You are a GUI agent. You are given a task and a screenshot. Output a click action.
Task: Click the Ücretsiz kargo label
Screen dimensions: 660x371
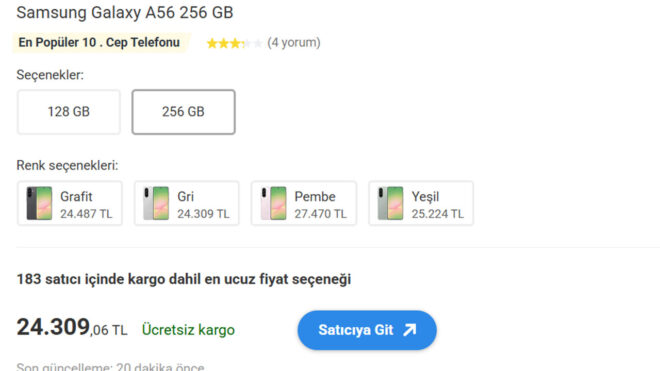point(188,330)
